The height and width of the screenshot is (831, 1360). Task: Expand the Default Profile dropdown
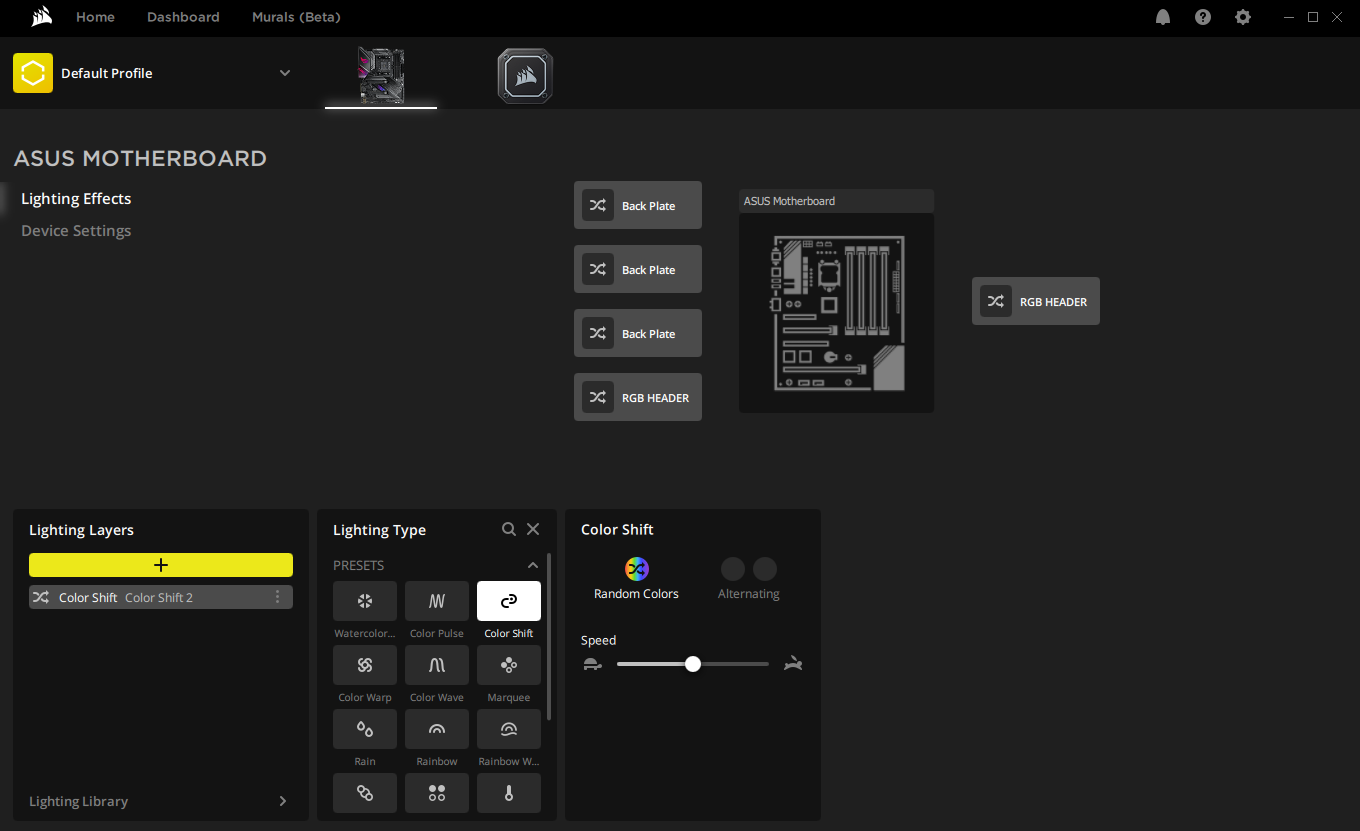pyautogui.click(x=285, y=73)
